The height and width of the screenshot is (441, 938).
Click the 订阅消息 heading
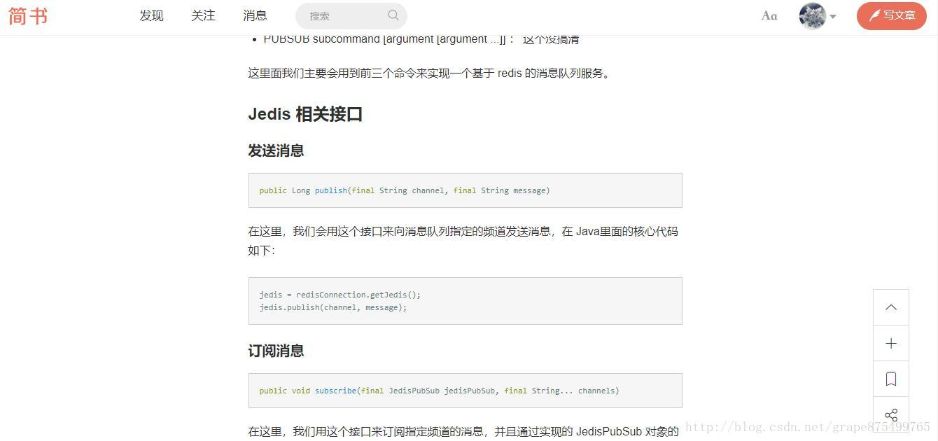click(x=276, y=351)
